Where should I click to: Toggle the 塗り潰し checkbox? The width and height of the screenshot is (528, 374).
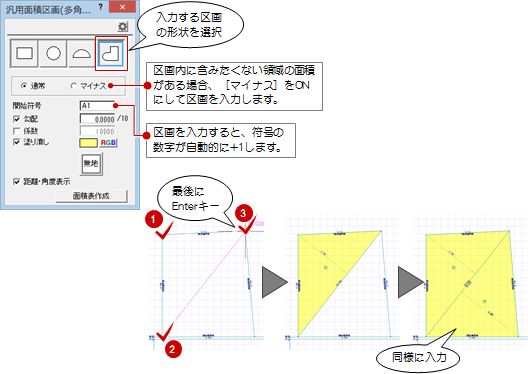(x=16, y=142)
